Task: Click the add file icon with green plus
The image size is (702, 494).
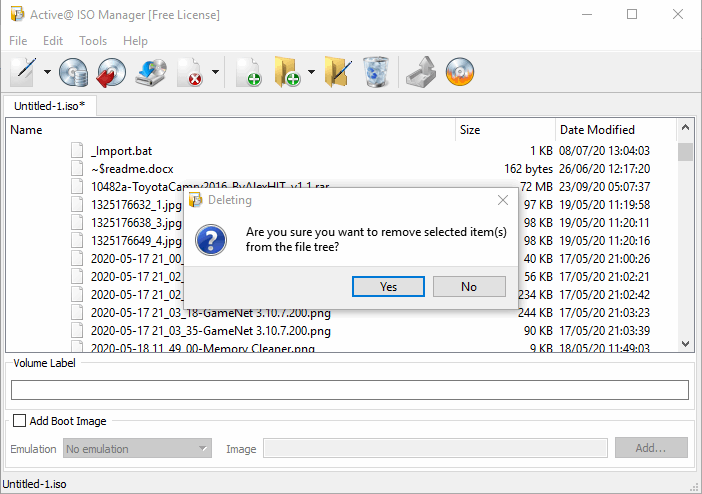Action: coord(249,72)
